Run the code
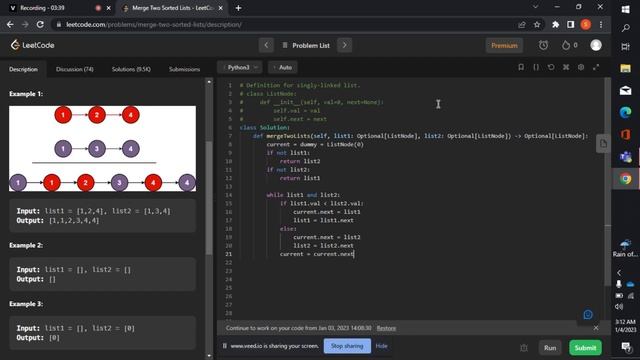Viewport: 640px width, 360px height. tap(550, 348)
